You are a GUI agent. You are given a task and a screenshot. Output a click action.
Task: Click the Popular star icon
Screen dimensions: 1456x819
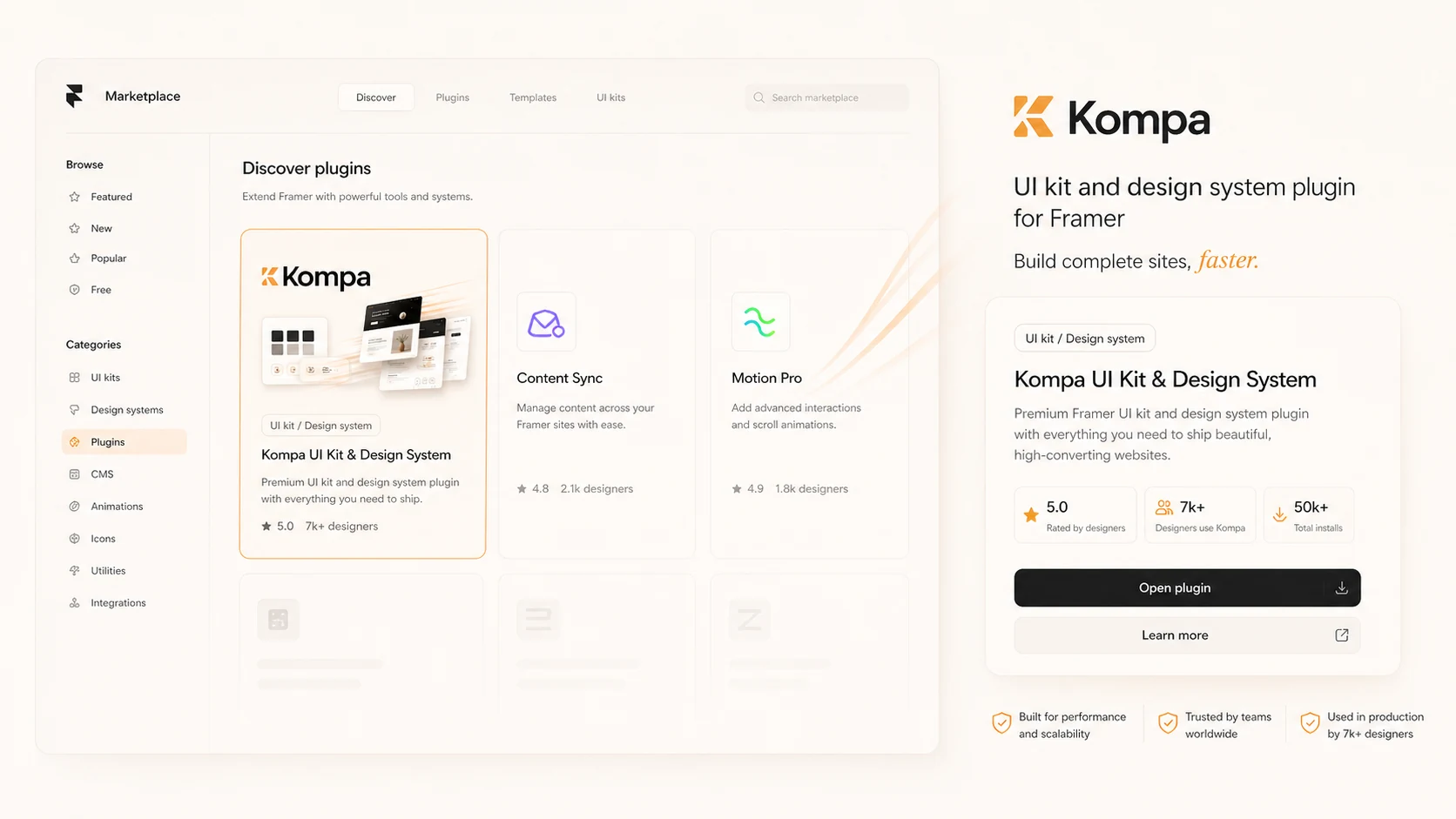pyautogui.click(x=75, y=258)
